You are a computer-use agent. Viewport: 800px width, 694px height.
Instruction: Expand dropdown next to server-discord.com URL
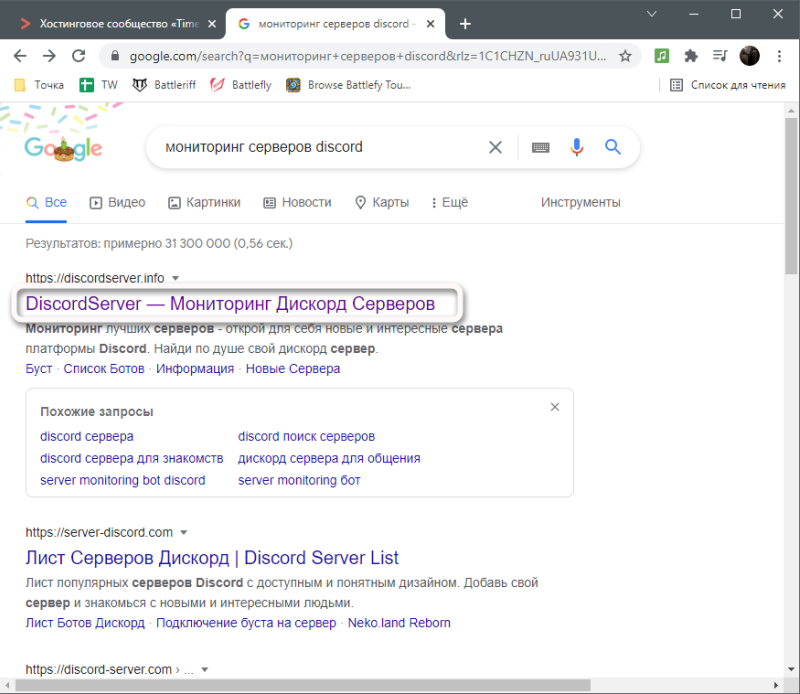click(184, 533)
